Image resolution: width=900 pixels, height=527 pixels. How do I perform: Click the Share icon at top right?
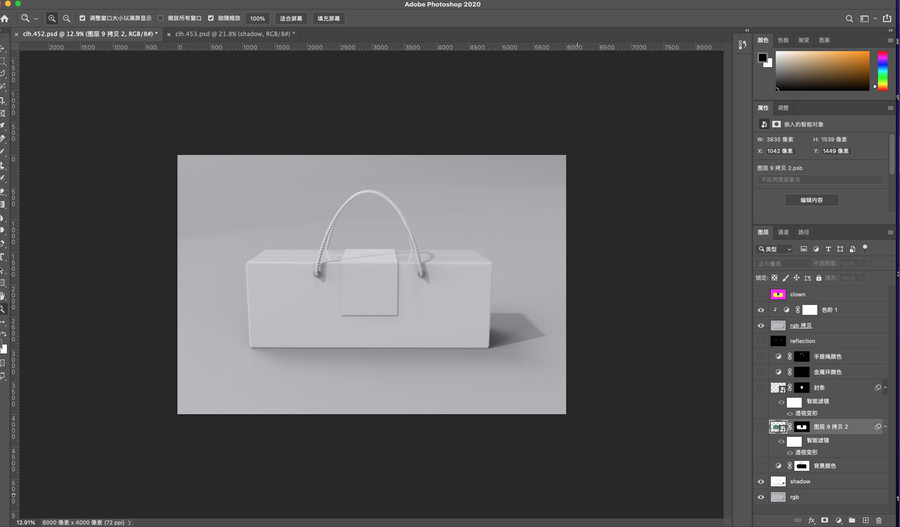tap(887, 18)
